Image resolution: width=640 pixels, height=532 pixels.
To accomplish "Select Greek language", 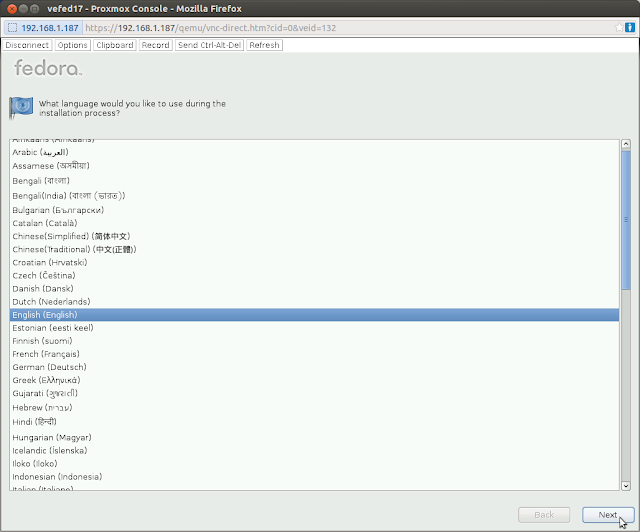I will (x=314, y=380).
